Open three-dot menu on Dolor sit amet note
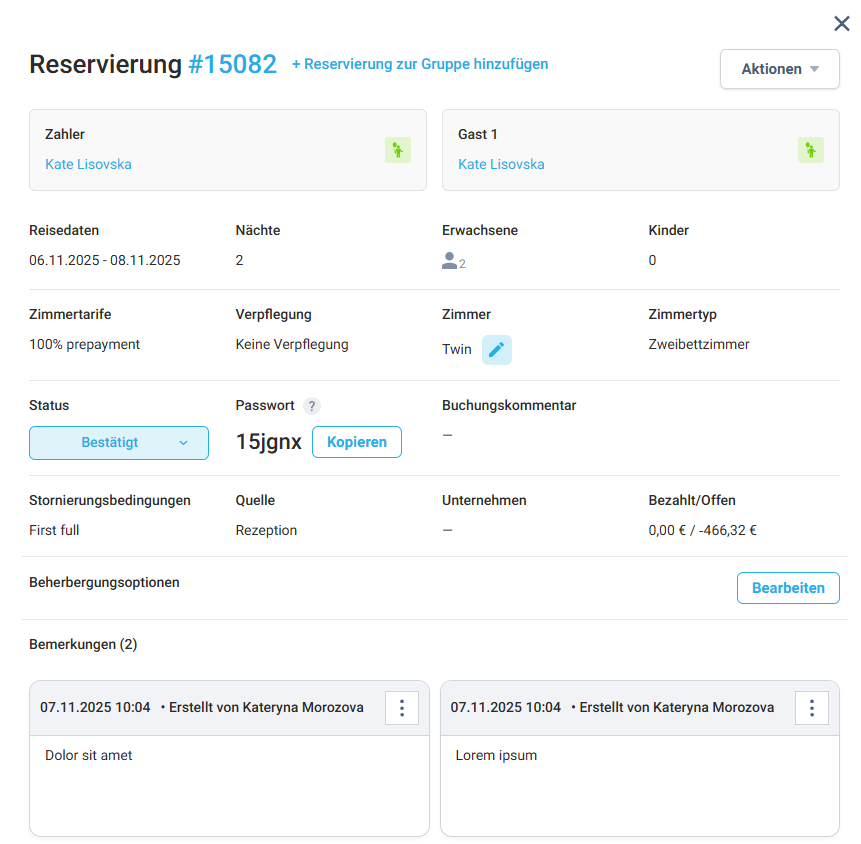The image size is (861, 844). click(x=402, y=708)
